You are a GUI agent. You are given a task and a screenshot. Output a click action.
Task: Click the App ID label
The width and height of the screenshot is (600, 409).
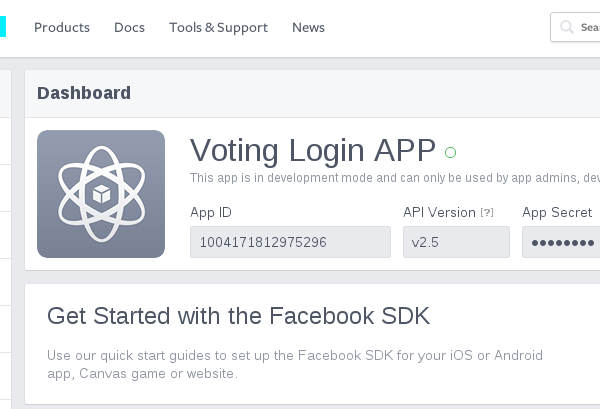click(x=211, y=212)
